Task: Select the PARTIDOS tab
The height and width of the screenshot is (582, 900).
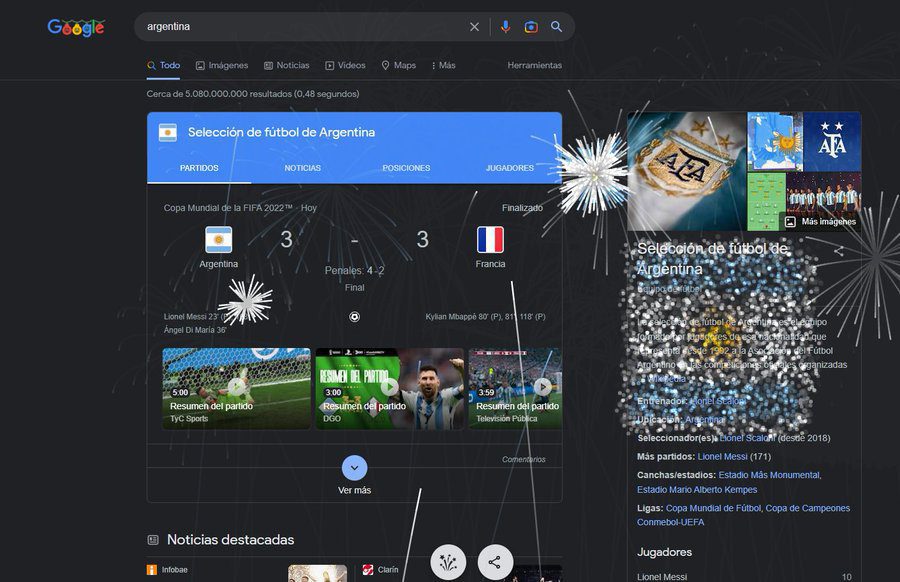Action: click(199, 168)
